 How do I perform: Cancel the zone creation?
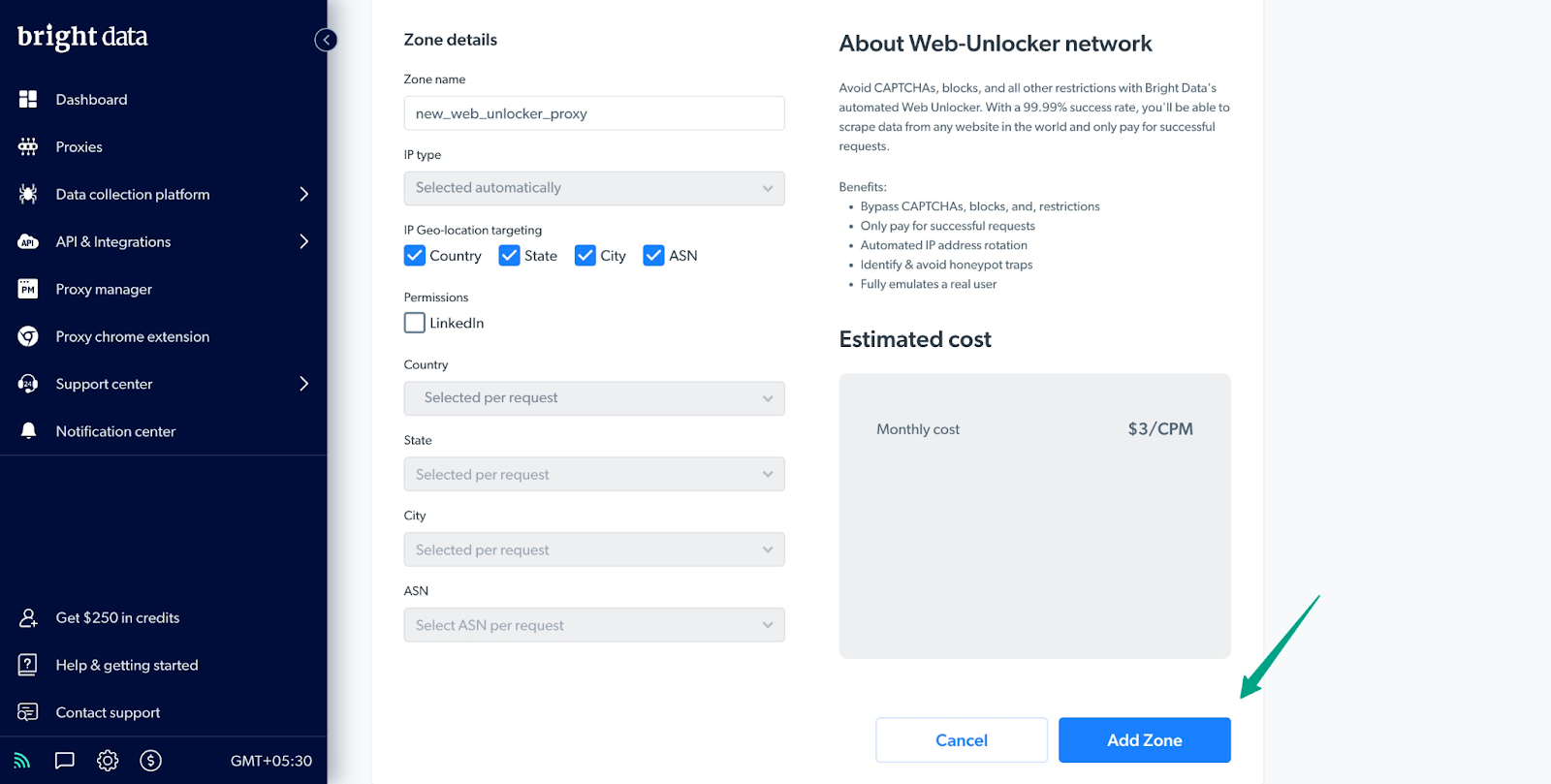pos(961,740)
